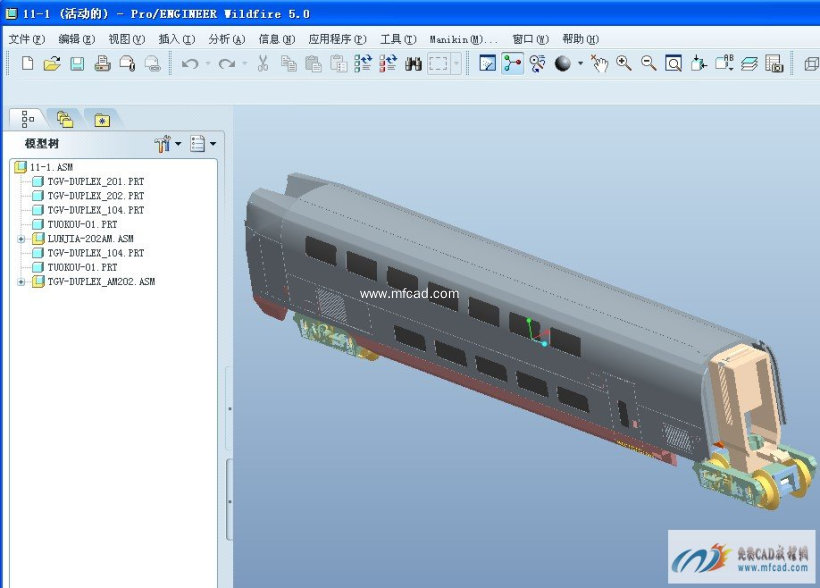Paste using the Paste clipboard icon
The height and width of the screenshot is (588, 820).
pyautogui.click(x=313, y=64)
